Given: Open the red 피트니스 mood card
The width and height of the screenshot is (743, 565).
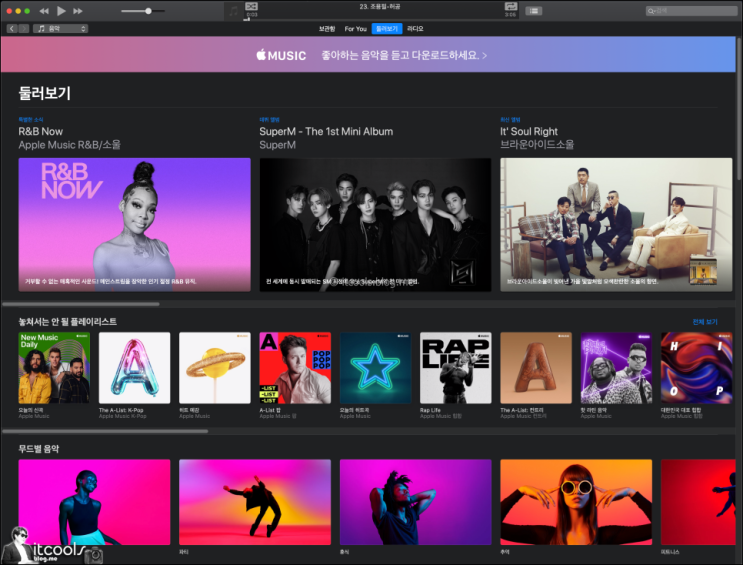Looking at the screenshot, I should (698, 502).
